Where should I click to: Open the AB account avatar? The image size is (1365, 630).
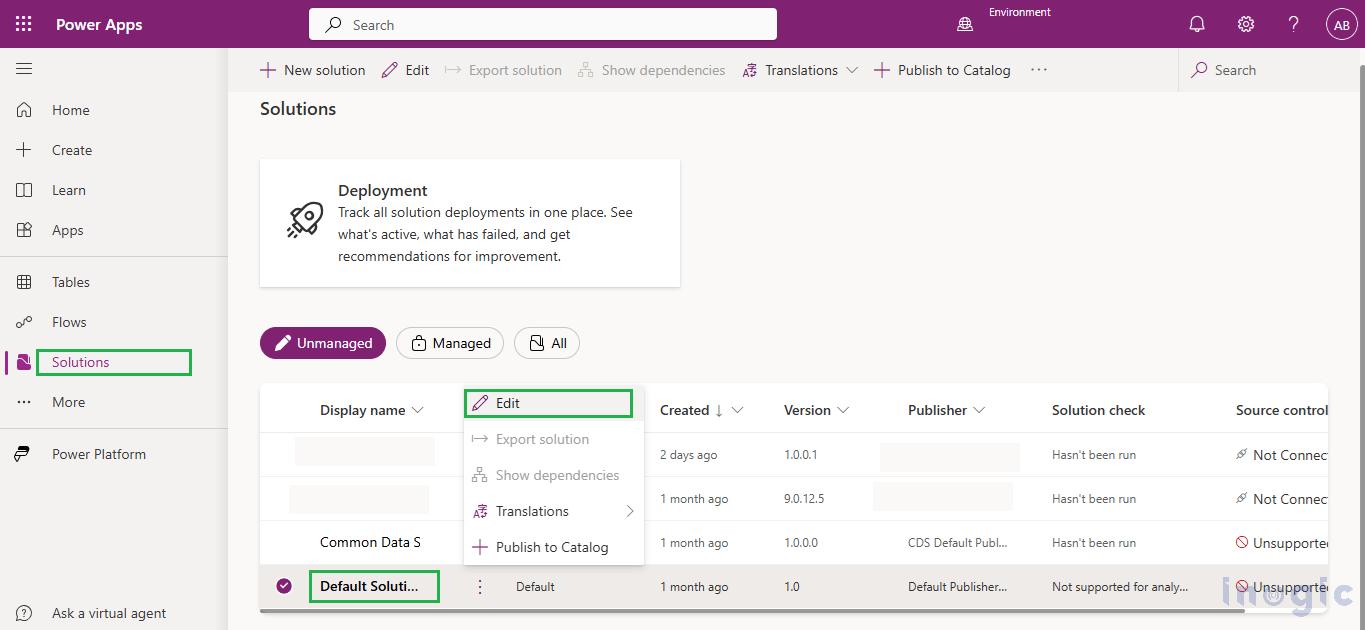point(1341,25)
